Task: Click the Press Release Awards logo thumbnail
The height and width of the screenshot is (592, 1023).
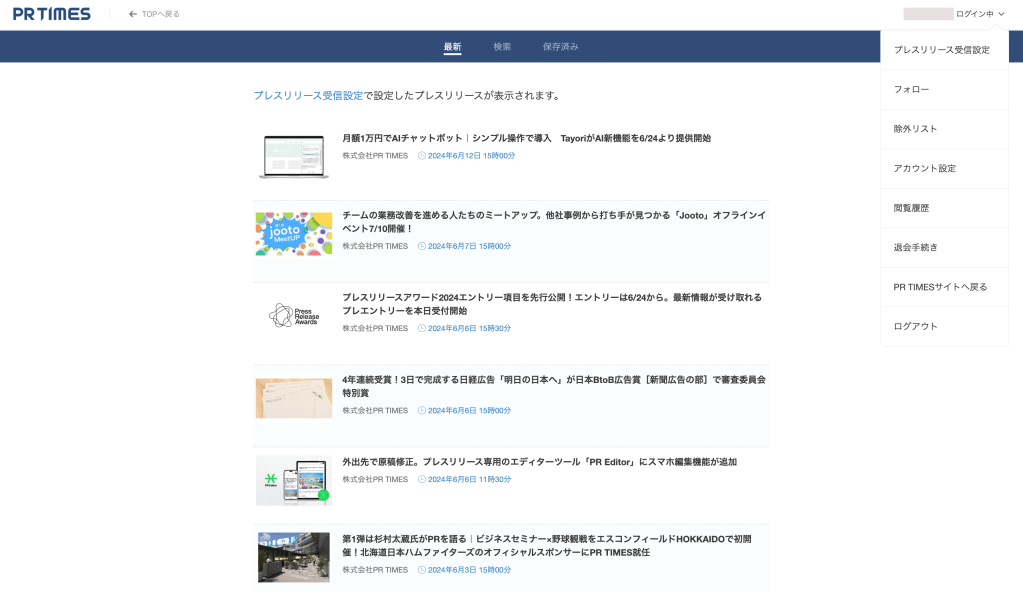Action: (293, 316)
